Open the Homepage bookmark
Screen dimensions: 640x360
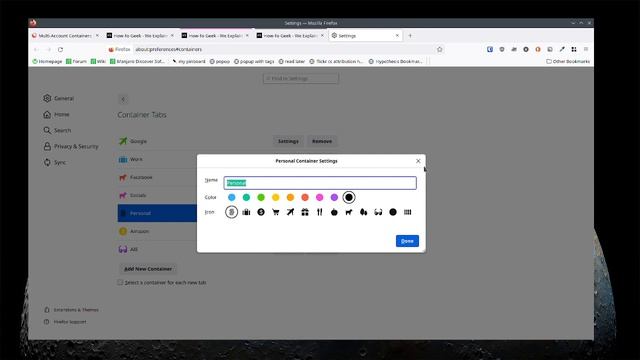(x=47, y=61)
